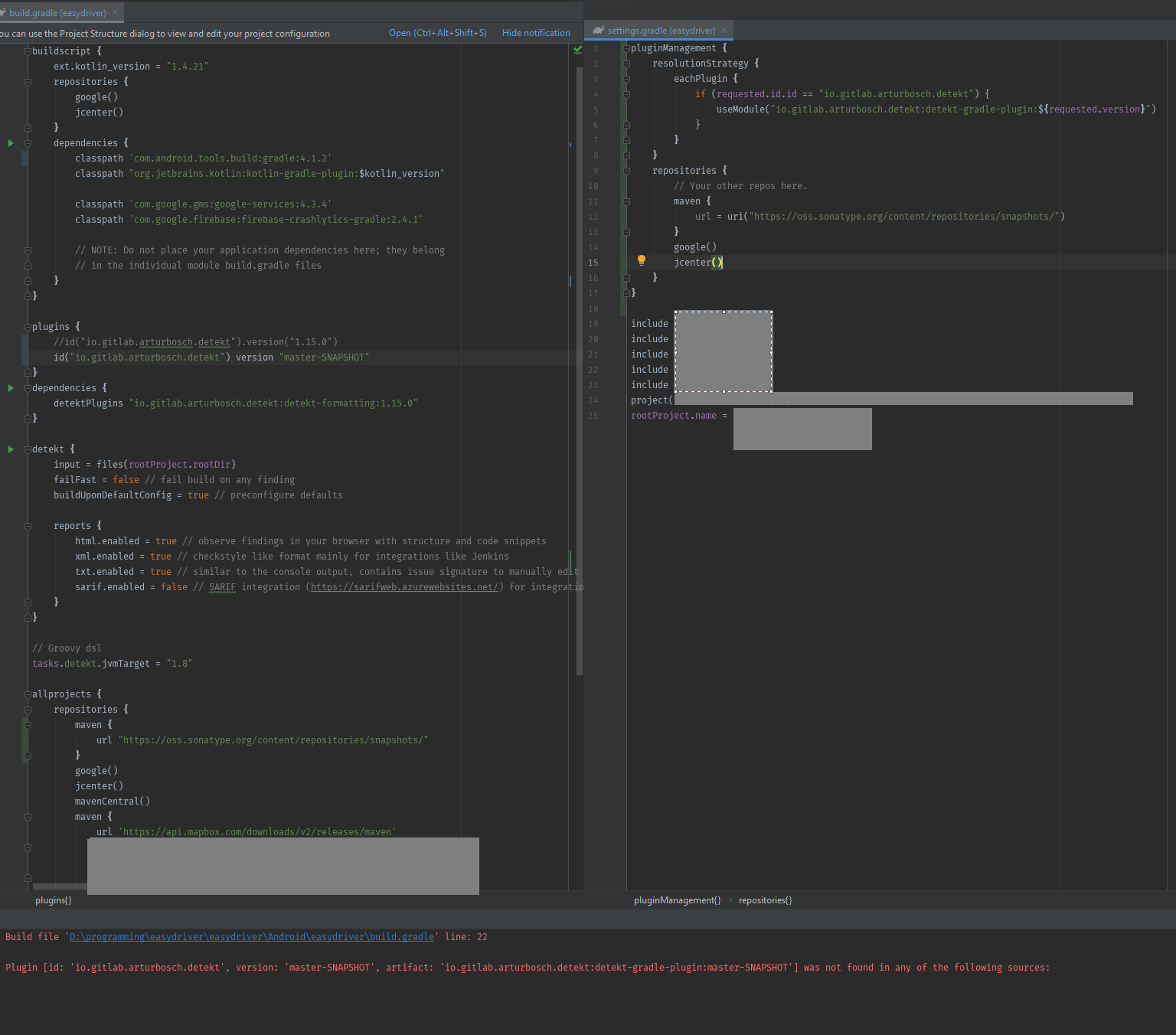The width and height of the screenshot is (1176, 1035).
Task: Open the sarifweb.azurewebsites.net link
Action: (x=404, y=586)
